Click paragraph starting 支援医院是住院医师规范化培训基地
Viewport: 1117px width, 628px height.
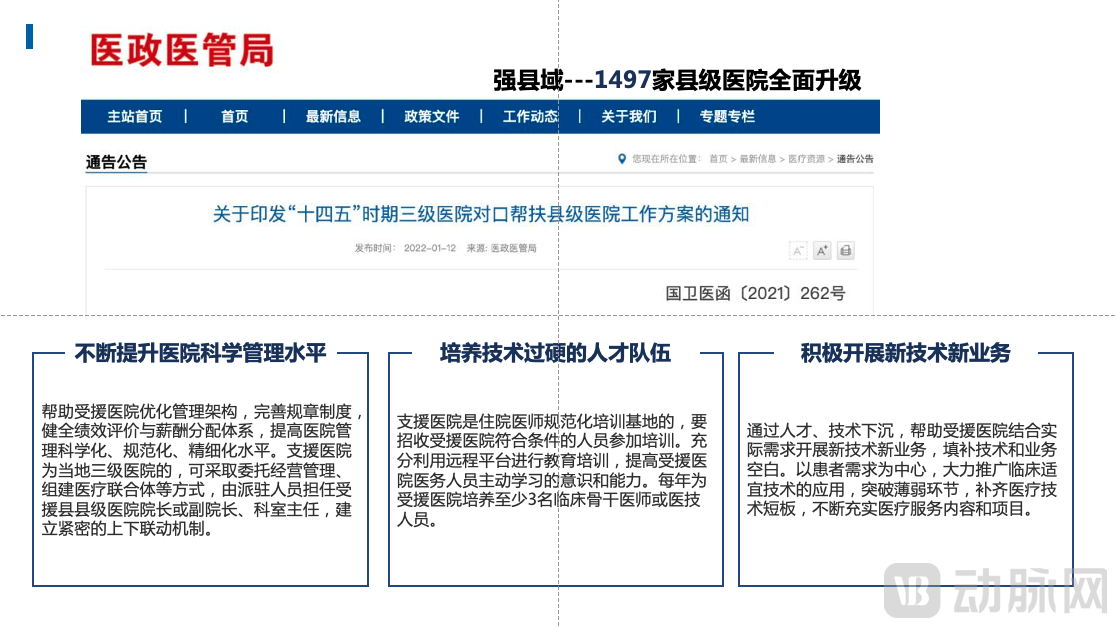click(552, 470)
